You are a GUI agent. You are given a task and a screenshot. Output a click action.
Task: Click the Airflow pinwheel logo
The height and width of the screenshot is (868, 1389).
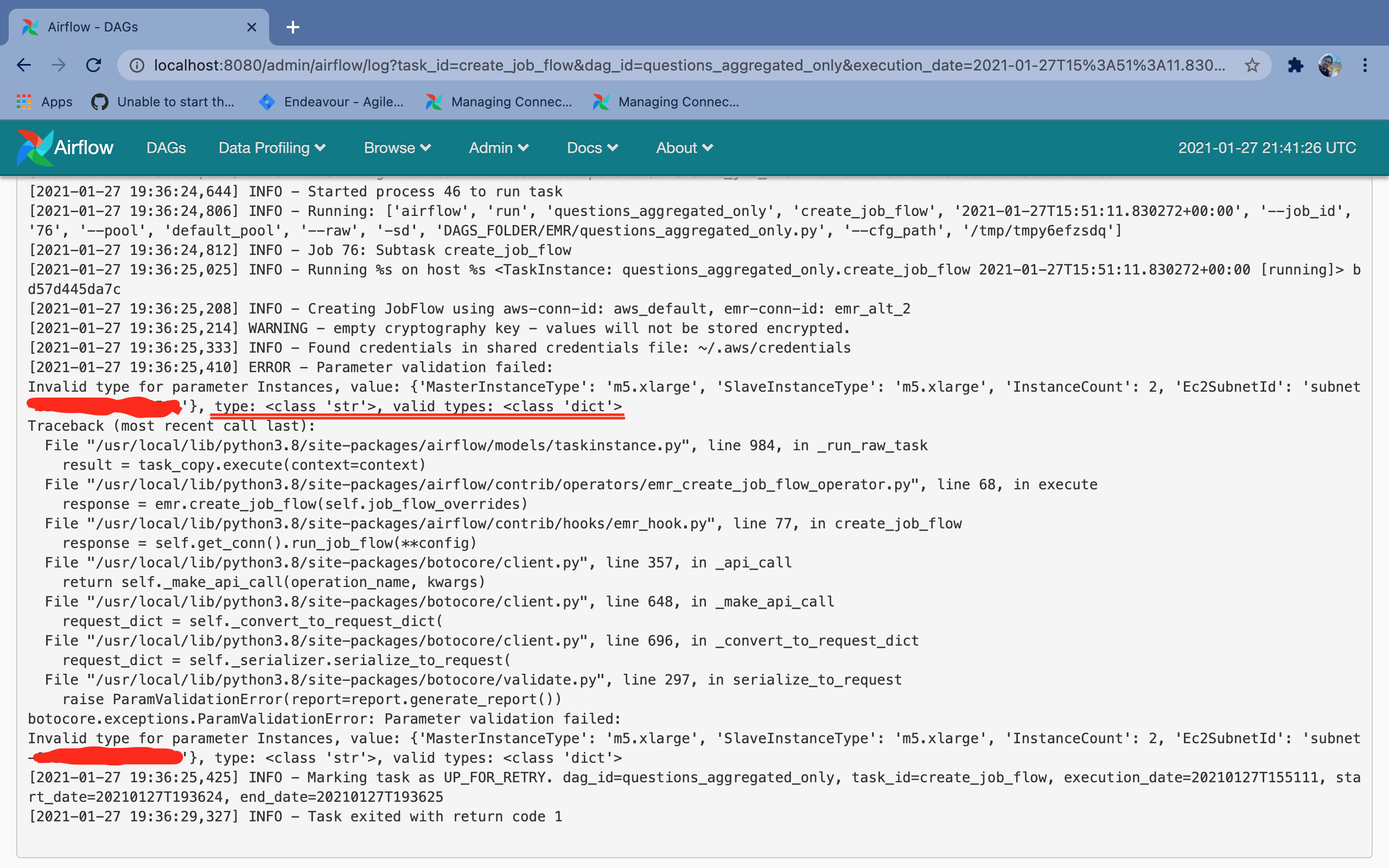[x=34, y=148]
